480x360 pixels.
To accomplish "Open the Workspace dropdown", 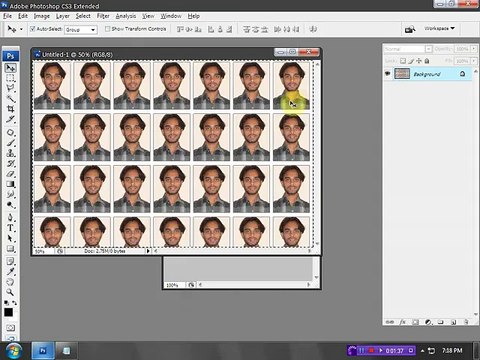I will pos(439,29).
